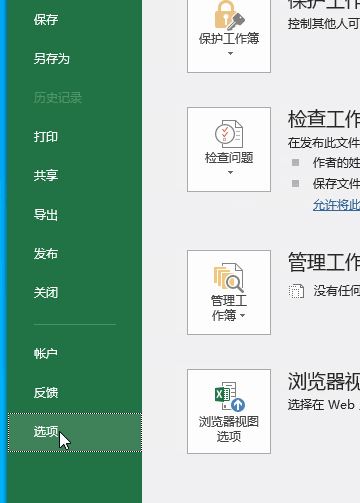Click the 浏览器视图选项 button label
The image size is (360, 503).
(x=229, y=429)
